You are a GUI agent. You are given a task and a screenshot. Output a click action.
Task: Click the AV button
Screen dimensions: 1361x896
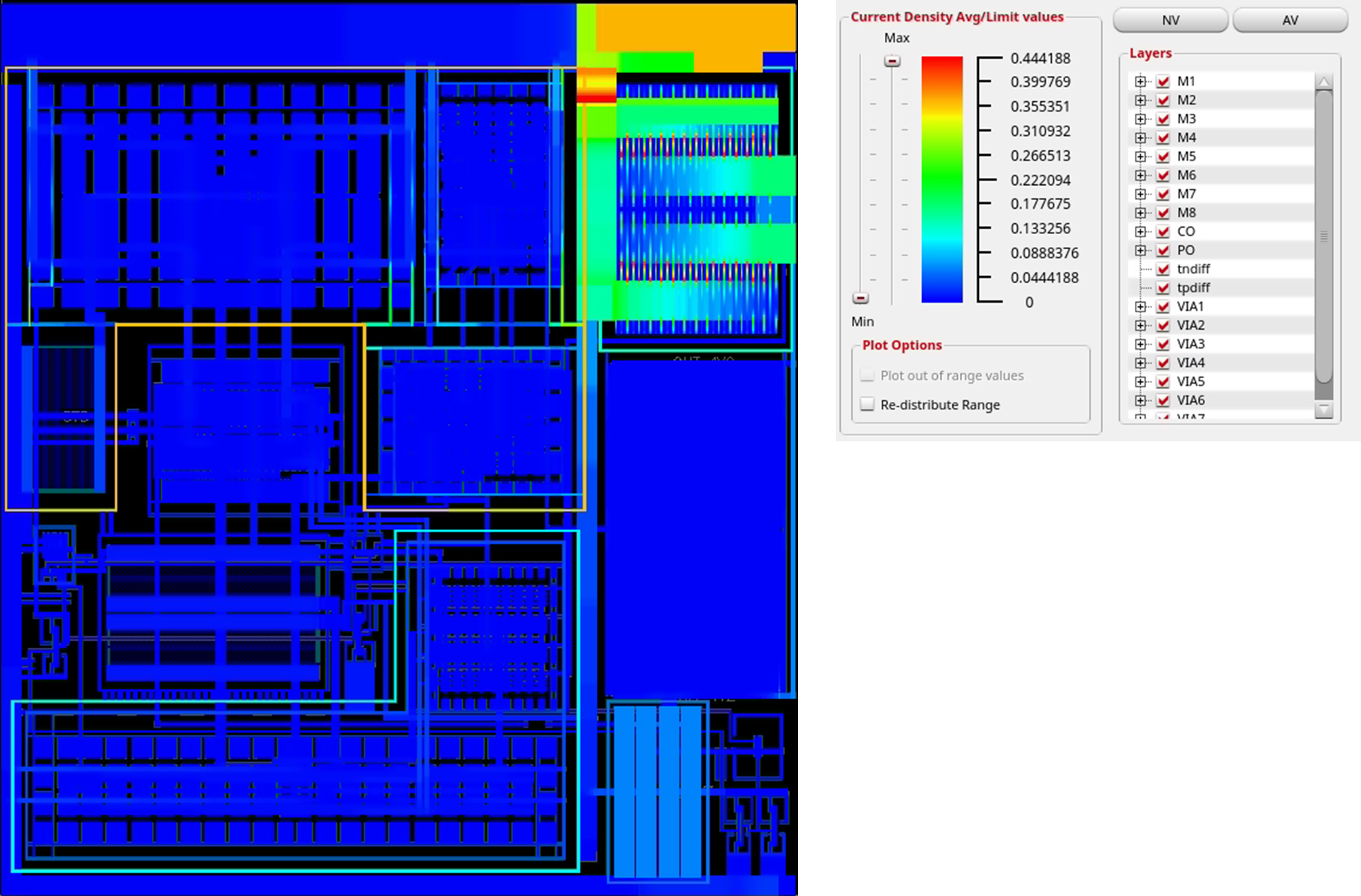[x=1290, y=20]
